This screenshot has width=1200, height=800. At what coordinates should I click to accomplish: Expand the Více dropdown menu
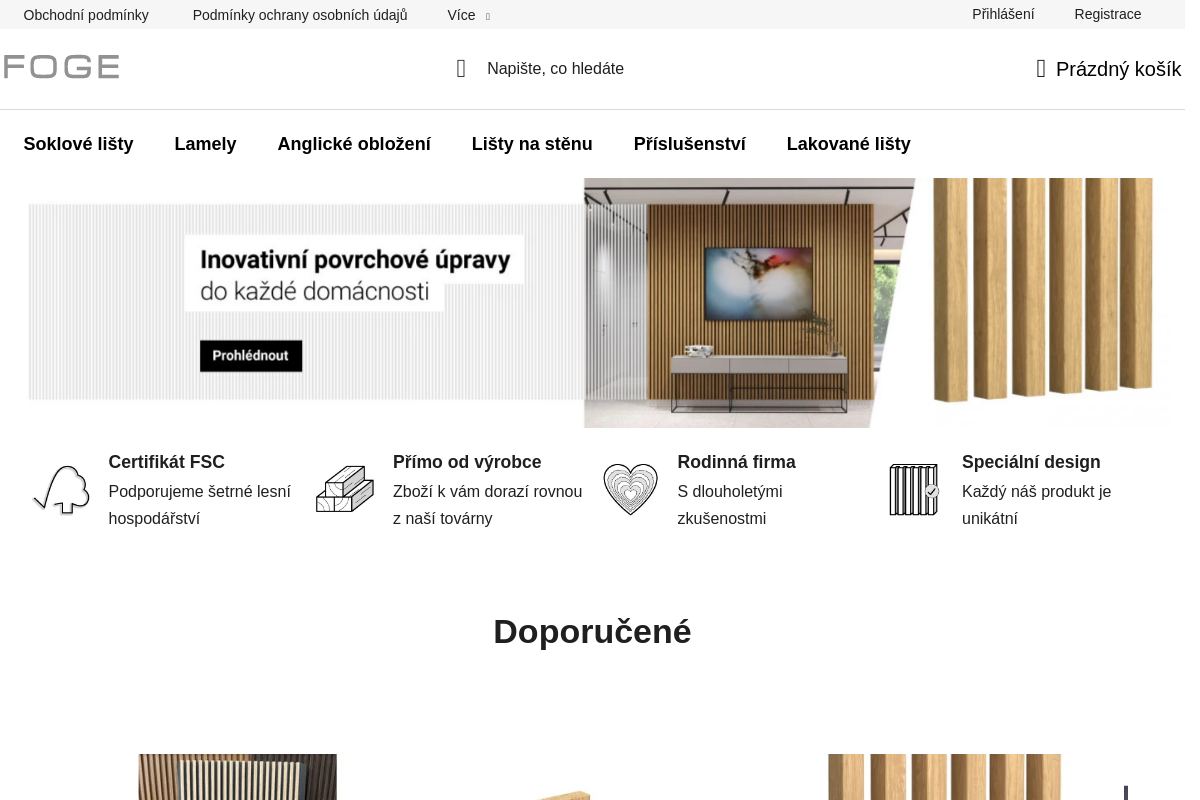click(x=468, y=15)
